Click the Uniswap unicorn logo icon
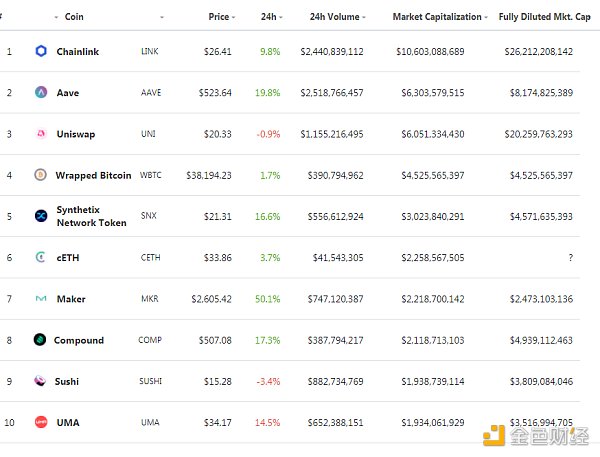 point(41,134)
